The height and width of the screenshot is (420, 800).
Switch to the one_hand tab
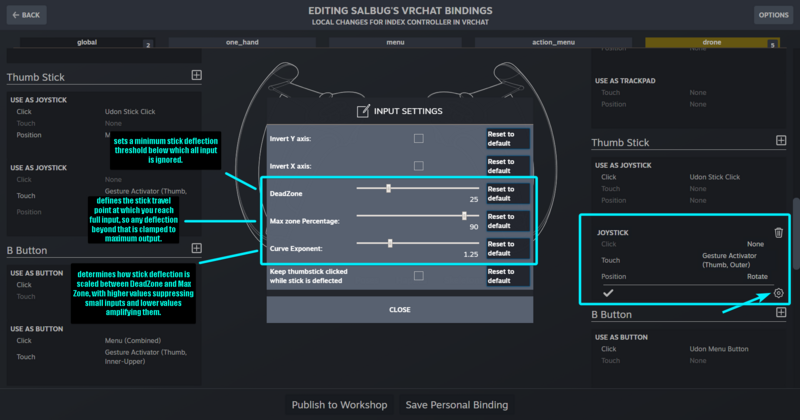click(x=242, y=42)
